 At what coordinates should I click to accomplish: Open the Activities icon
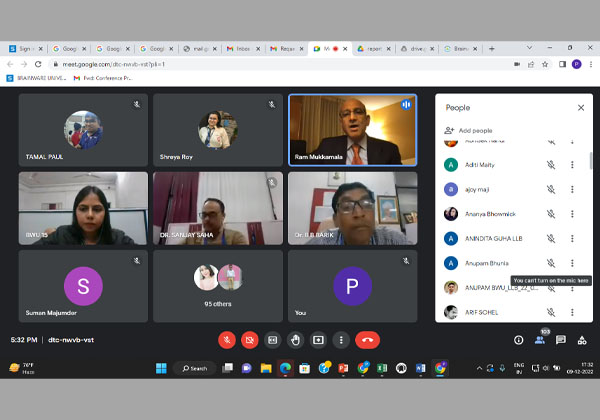[582, 340]
